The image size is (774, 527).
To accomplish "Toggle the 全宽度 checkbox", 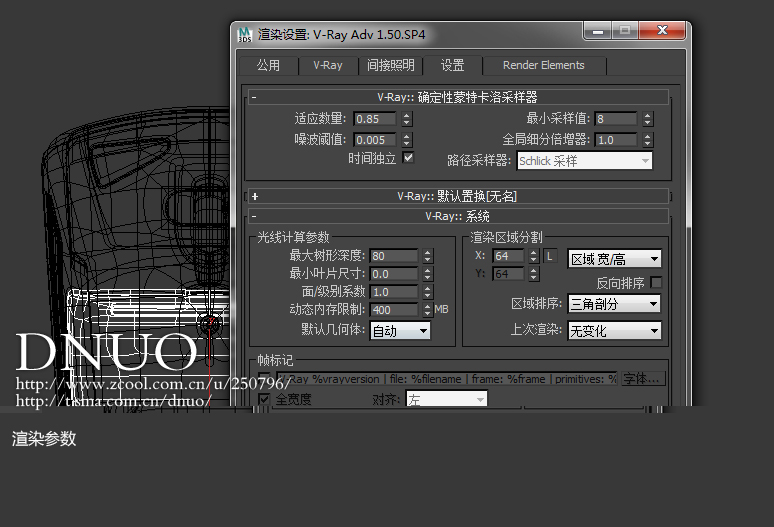I will (x=264, y=399).
